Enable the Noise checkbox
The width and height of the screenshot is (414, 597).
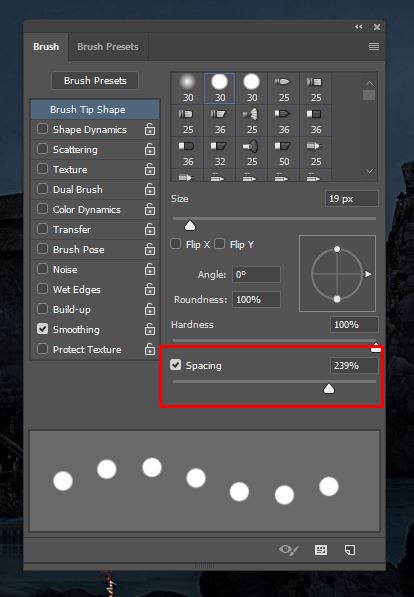coord(42,268)
